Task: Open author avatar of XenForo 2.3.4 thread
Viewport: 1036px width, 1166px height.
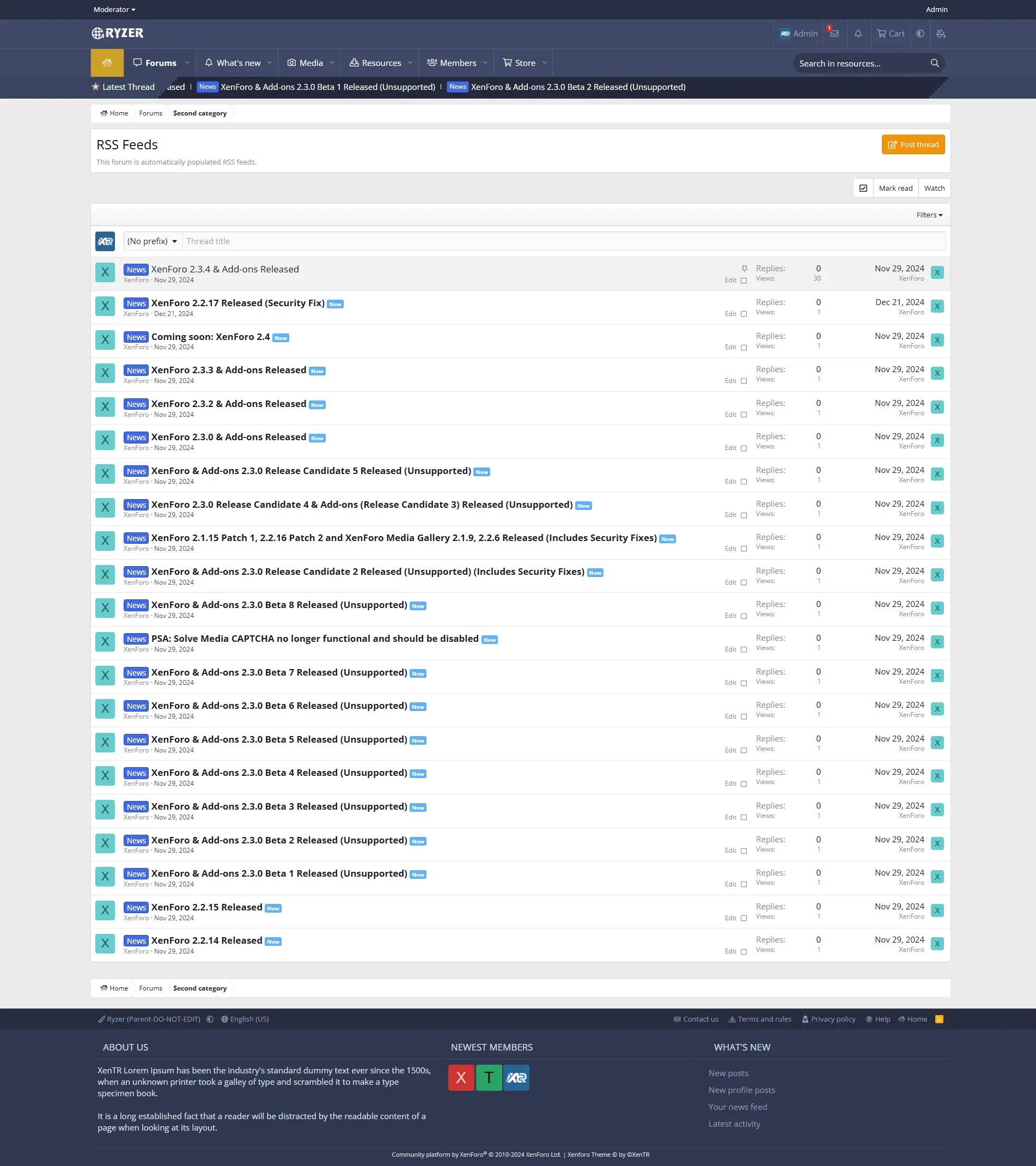Action: 105,272
